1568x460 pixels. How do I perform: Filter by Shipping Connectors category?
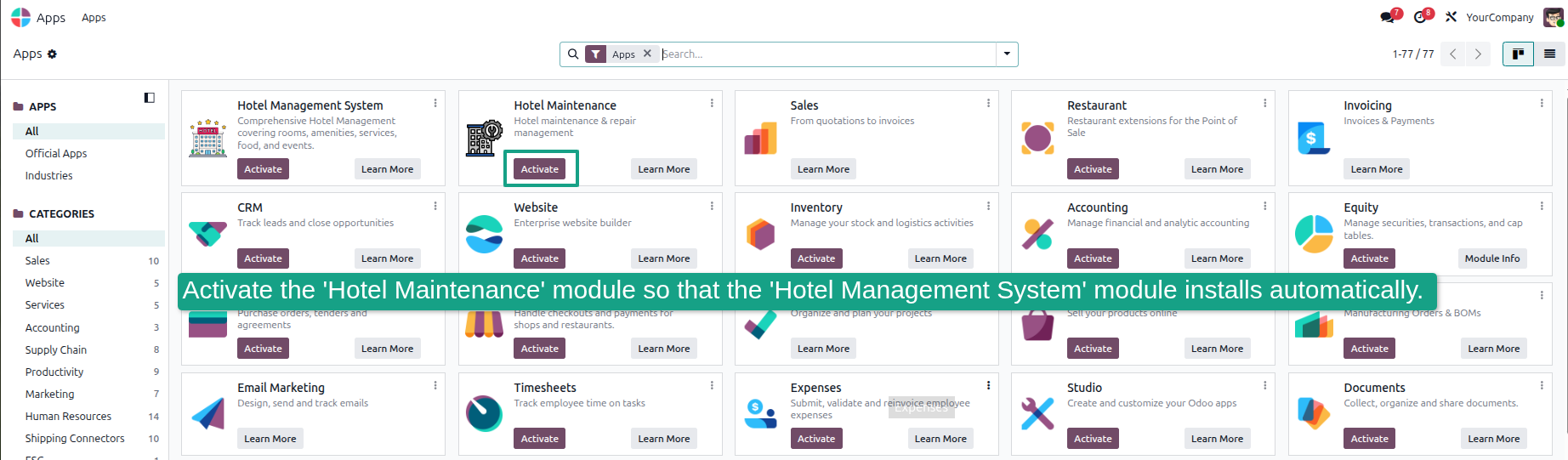click(88, 438)
